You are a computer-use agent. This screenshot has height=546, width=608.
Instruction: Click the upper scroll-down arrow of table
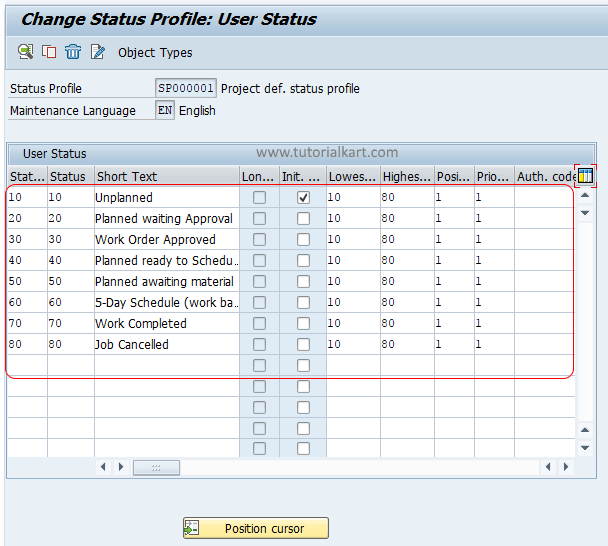585,213
